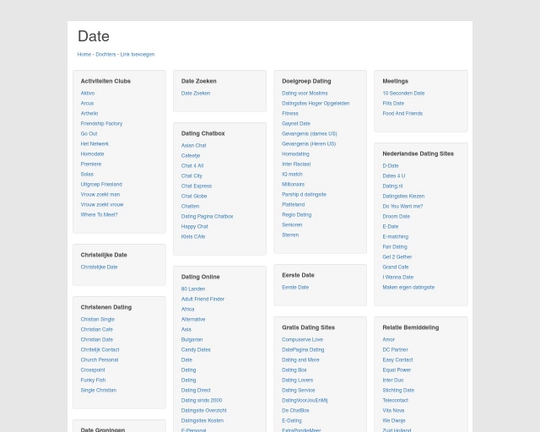540x432 pixels.
Task: Open the Compuserve Love link
Action: click(x=302, y=340)
